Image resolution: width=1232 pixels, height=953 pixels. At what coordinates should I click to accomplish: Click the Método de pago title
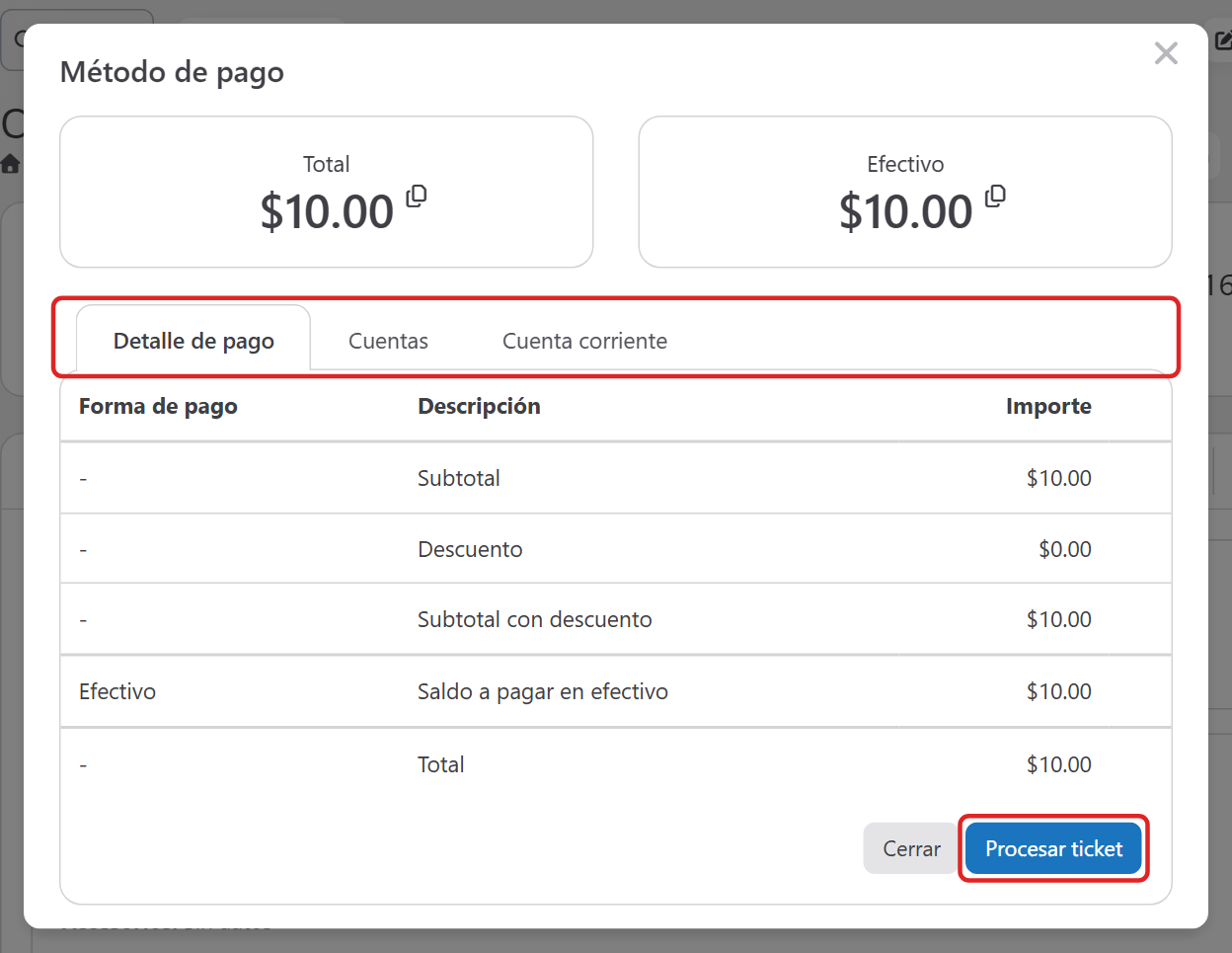pyautogui.click(x=172, y=72)
